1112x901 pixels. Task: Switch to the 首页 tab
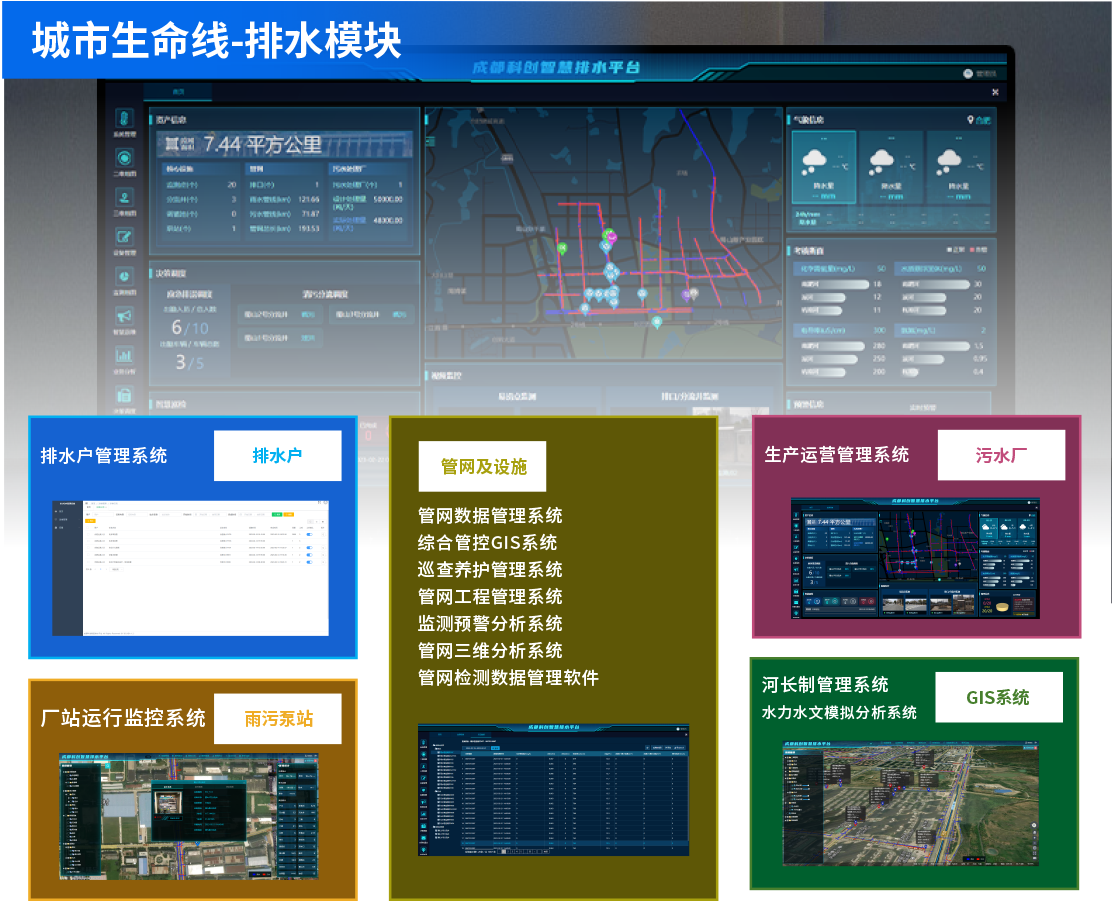178,92
